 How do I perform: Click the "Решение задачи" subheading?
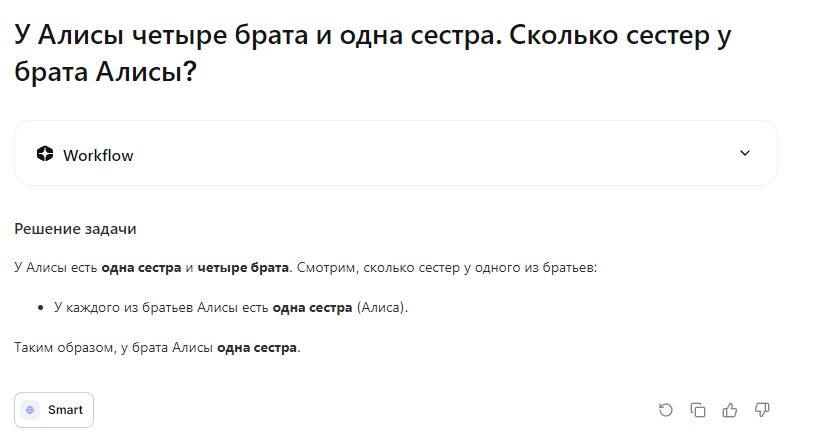click(75, 229)
